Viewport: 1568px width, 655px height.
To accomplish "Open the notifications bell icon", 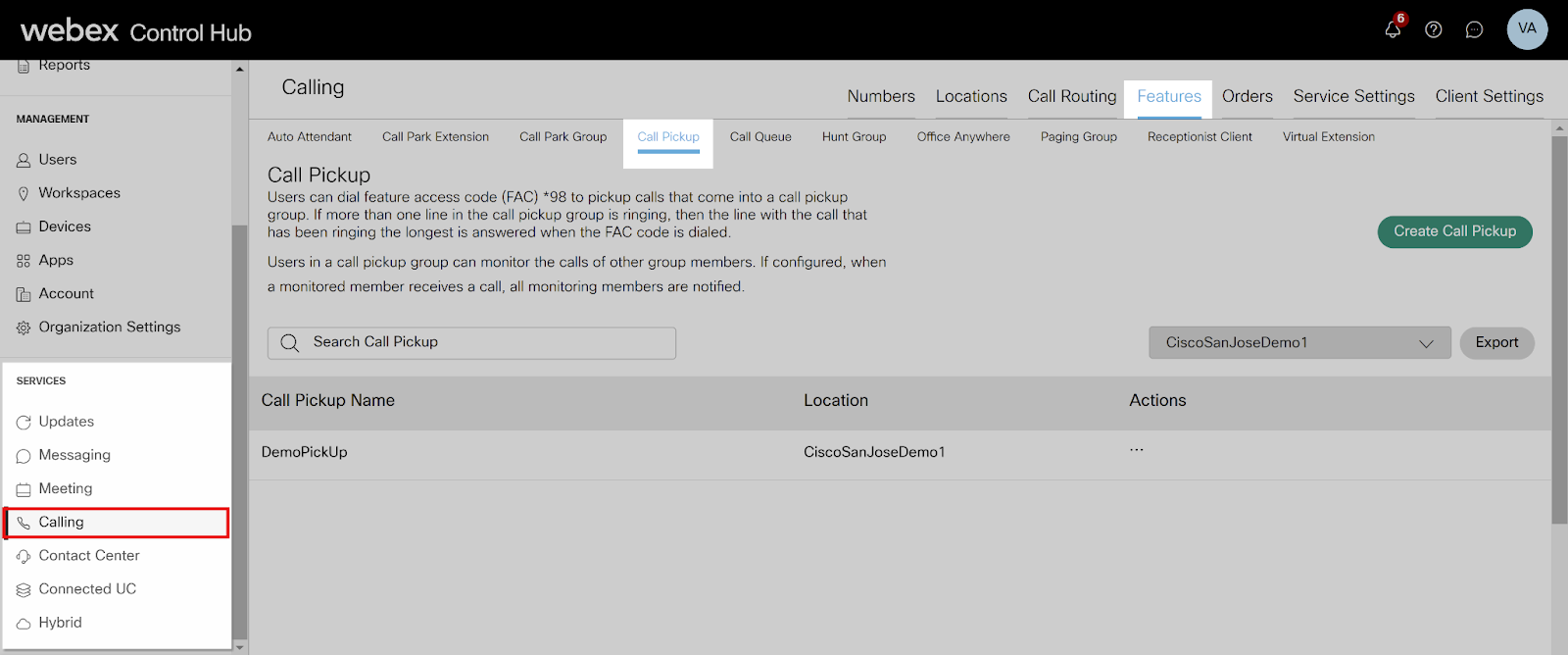I will coord(1392,29).
